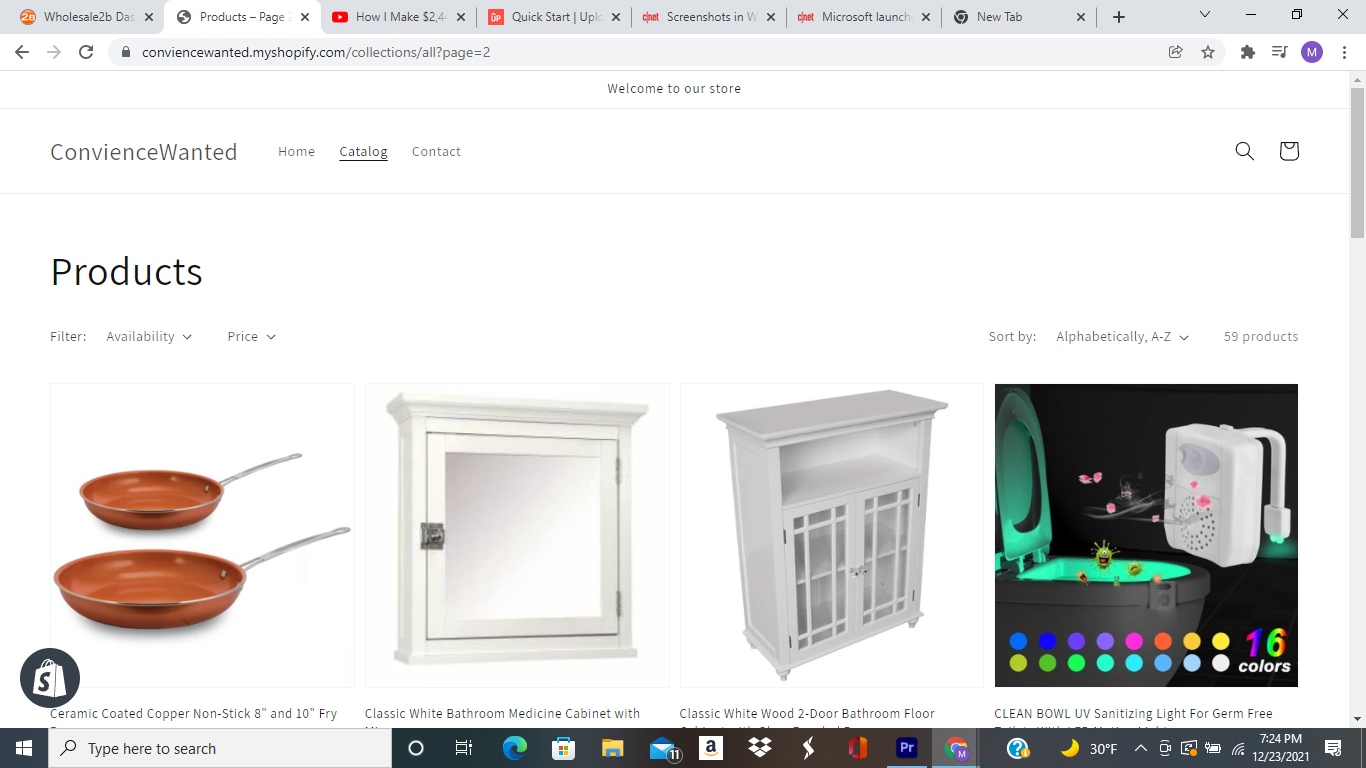Open the Chrome extensions puzzle icon

click(1247, 52)
